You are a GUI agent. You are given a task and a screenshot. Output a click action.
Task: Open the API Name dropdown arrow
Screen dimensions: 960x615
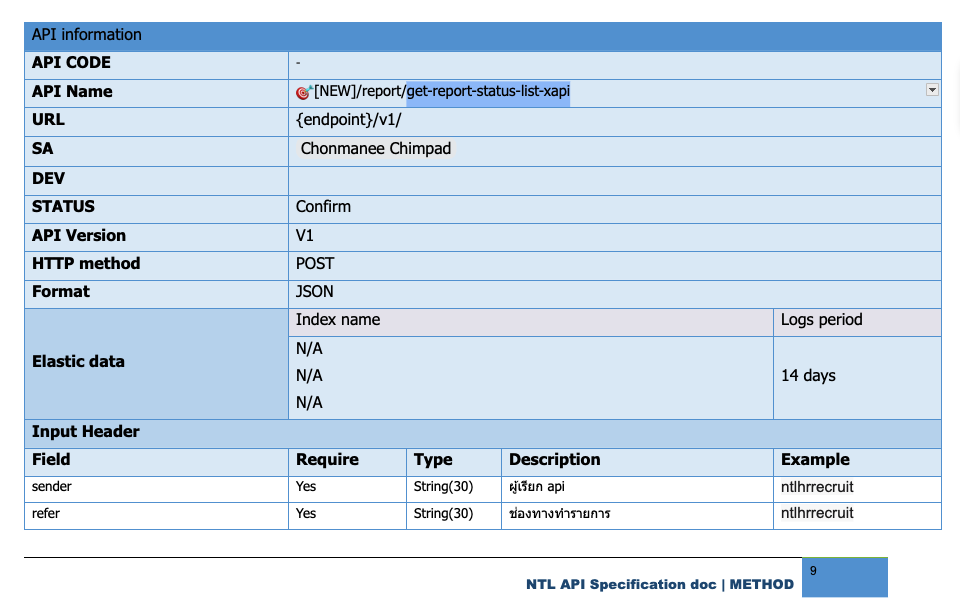coord(932,90)
